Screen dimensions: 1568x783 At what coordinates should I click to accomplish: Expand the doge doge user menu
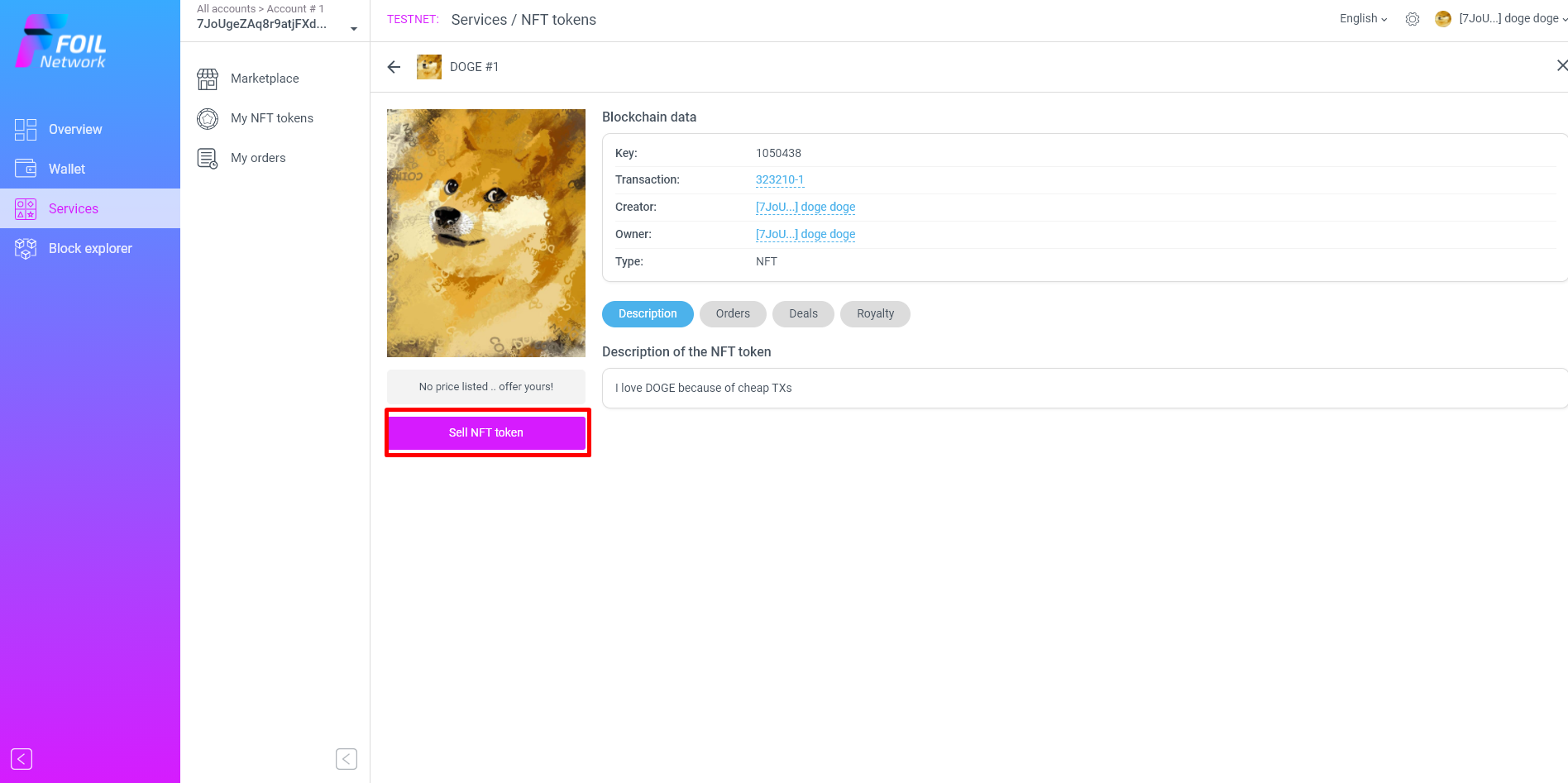pos(1513,19)
